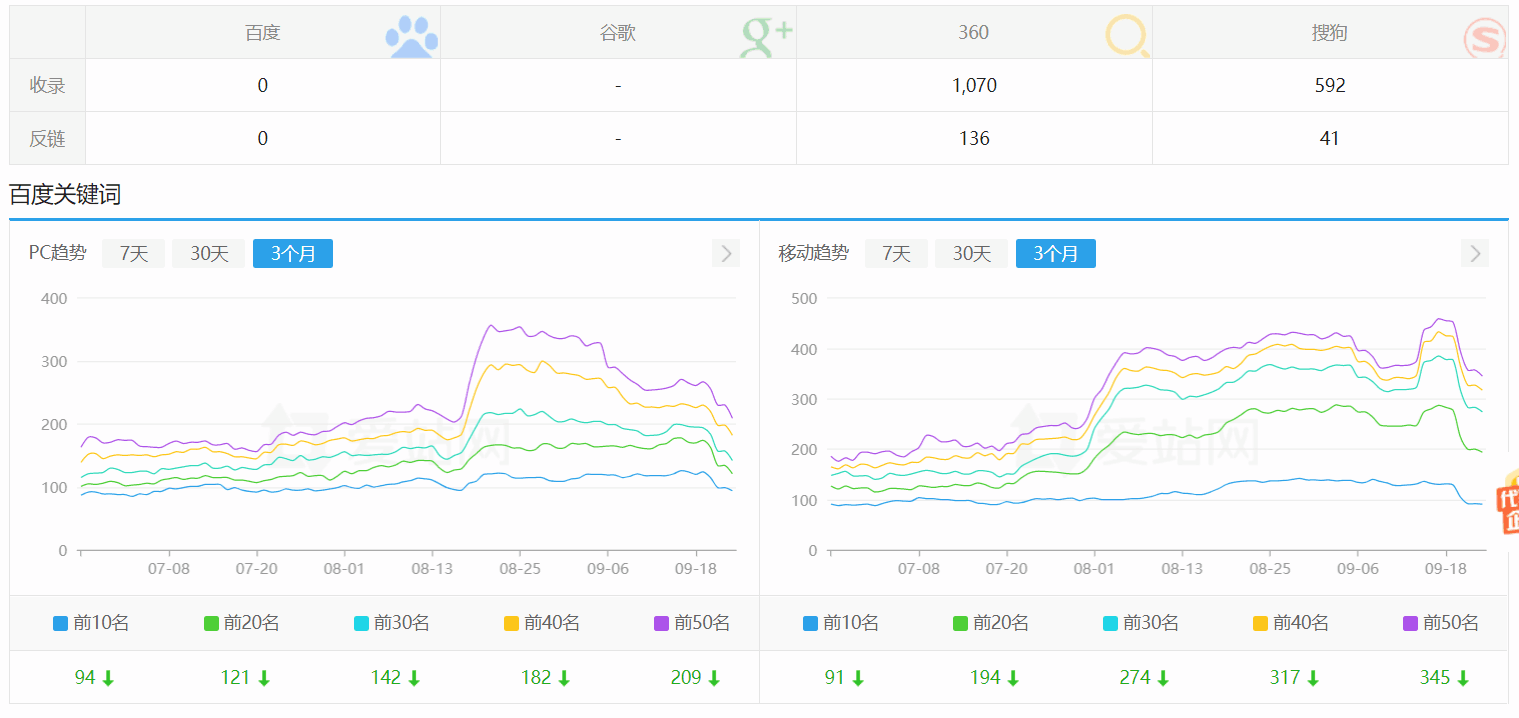
Task: Click the Google plus logo icon
Action: tap(766, 36)
